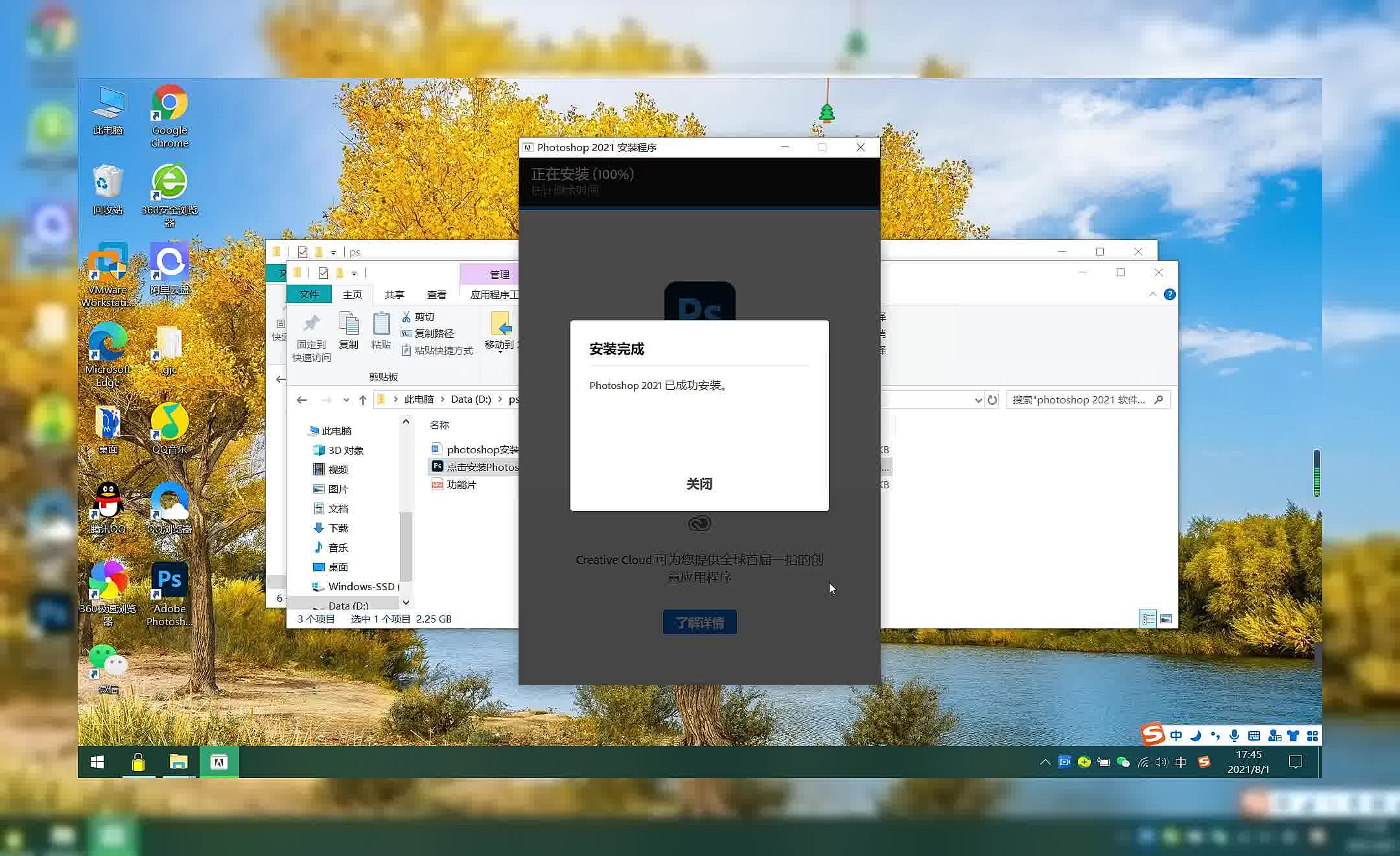The image size is (1400, 856).
Task: Switch to large icons view toggle
Action: click(x=1165, y=619)
